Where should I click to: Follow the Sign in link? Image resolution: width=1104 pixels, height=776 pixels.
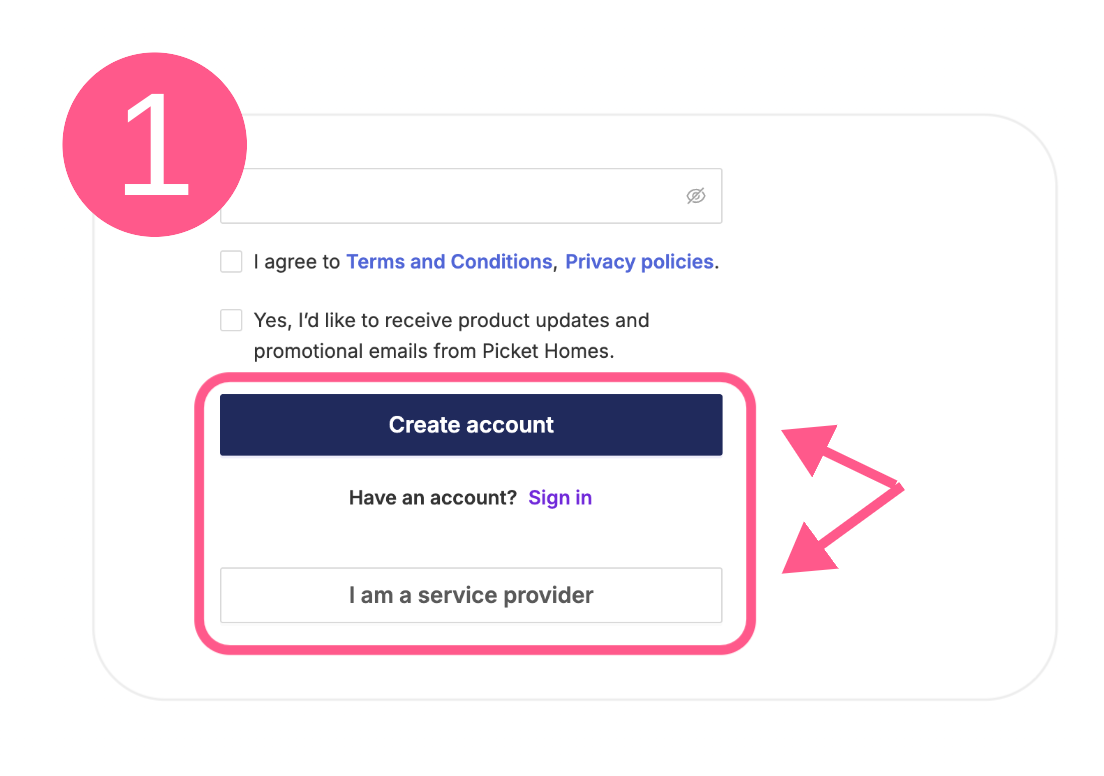coord(560,498)
